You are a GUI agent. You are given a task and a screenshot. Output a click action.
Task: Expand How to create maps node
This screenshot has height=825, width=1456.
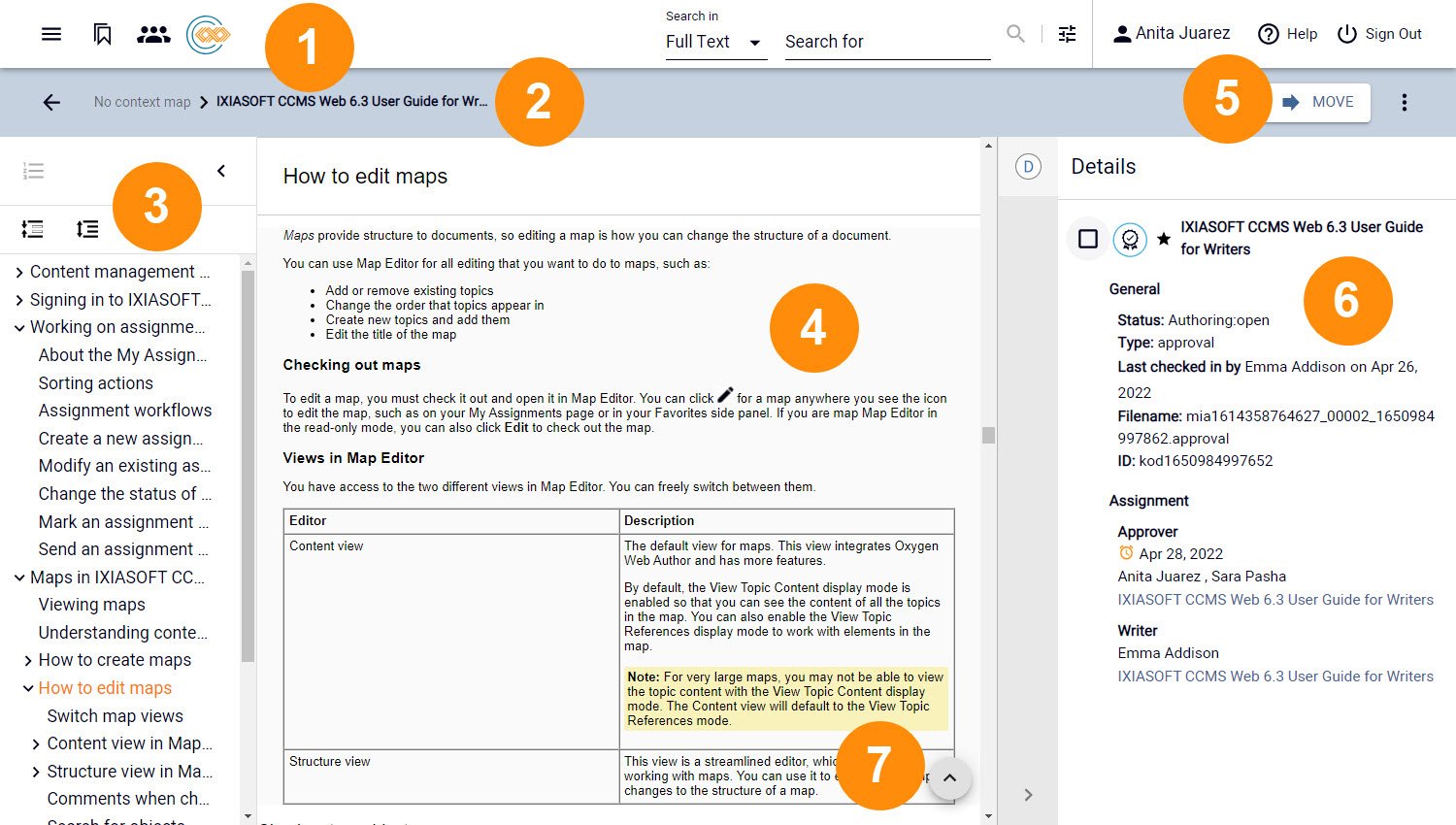tap(28, 661)
